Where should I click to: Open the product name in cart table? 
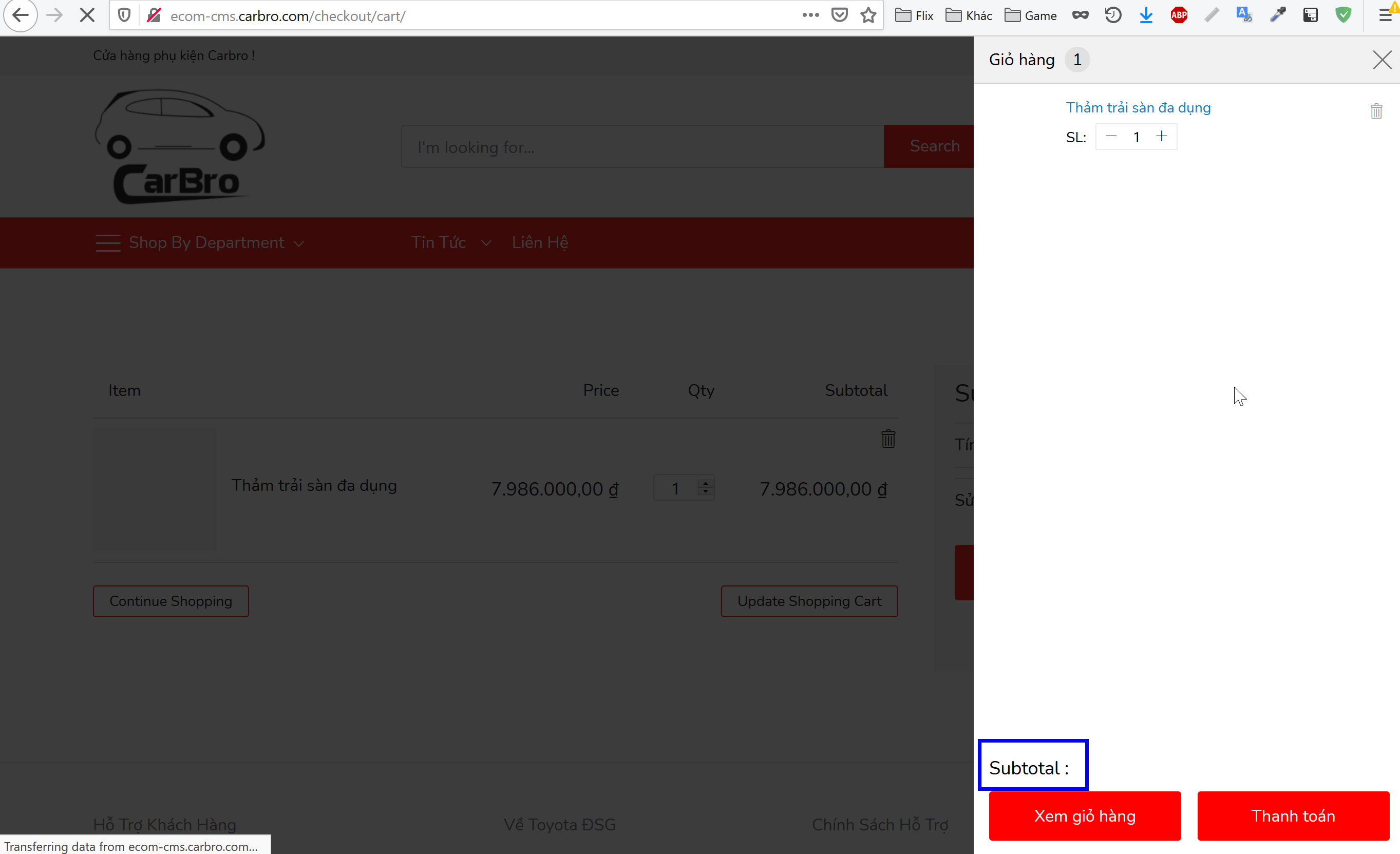pyautogui.click(x=314, y=486)
